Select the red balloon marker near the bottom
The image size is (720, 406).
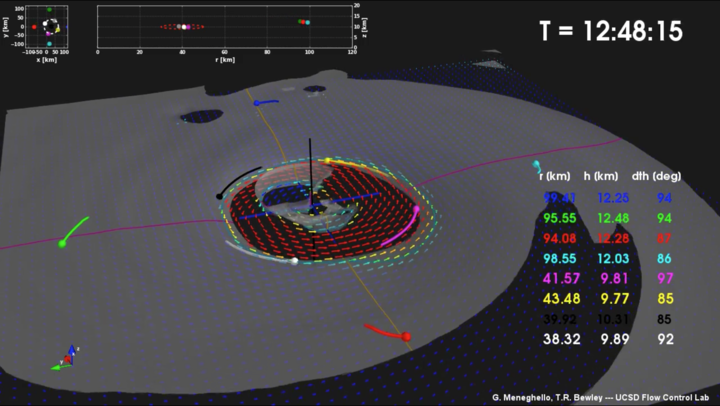pyautogui.click(x=406, y=337)
